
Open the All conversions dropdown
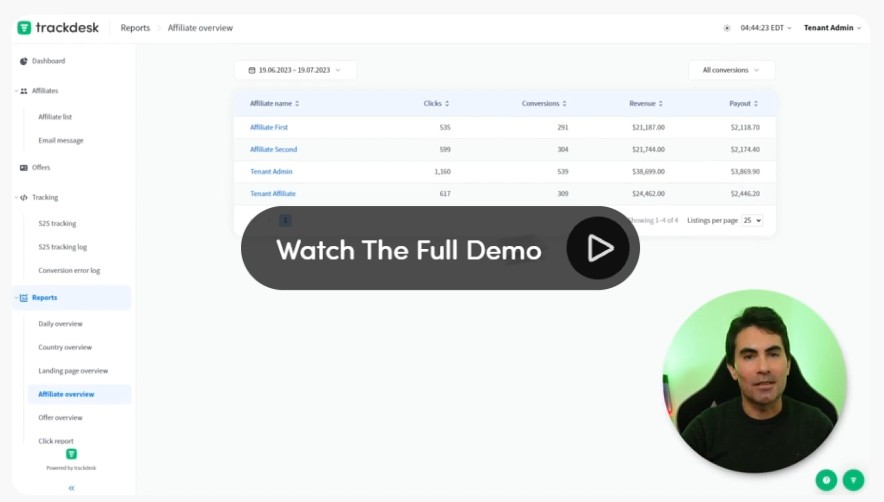(x=731, y=70)
